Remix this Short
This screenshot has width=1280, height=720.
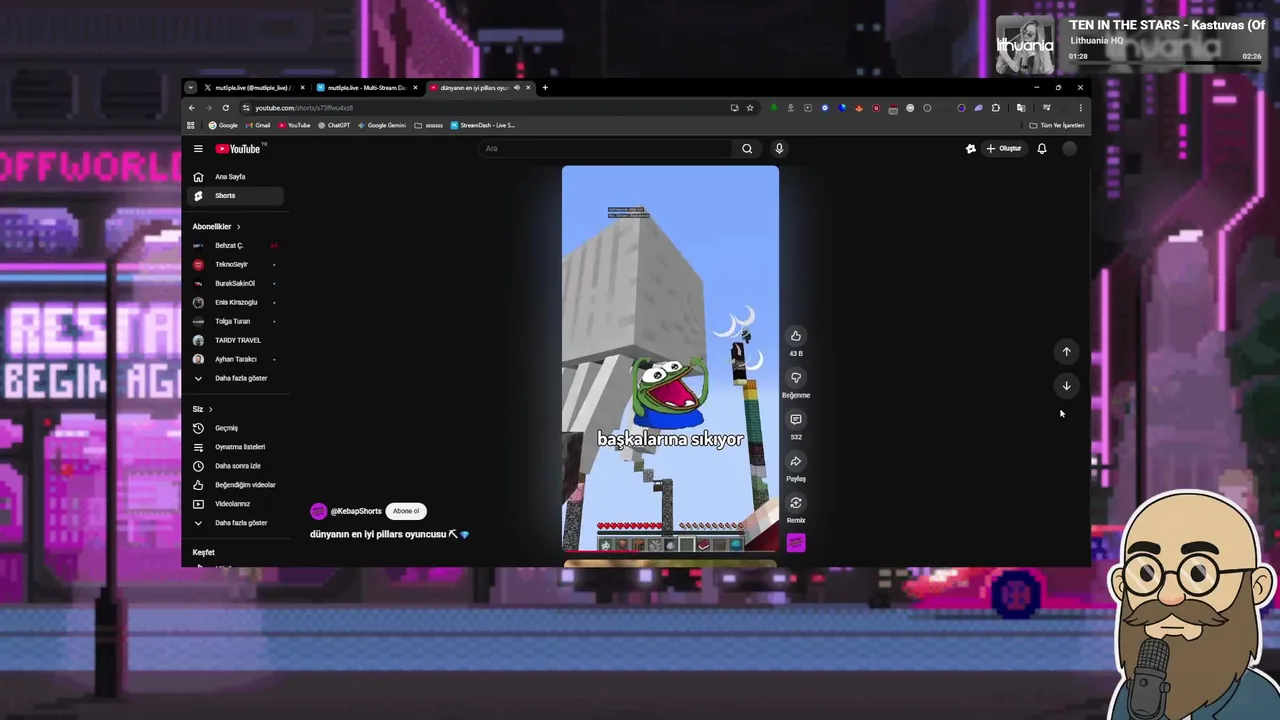tap(796, 504)
